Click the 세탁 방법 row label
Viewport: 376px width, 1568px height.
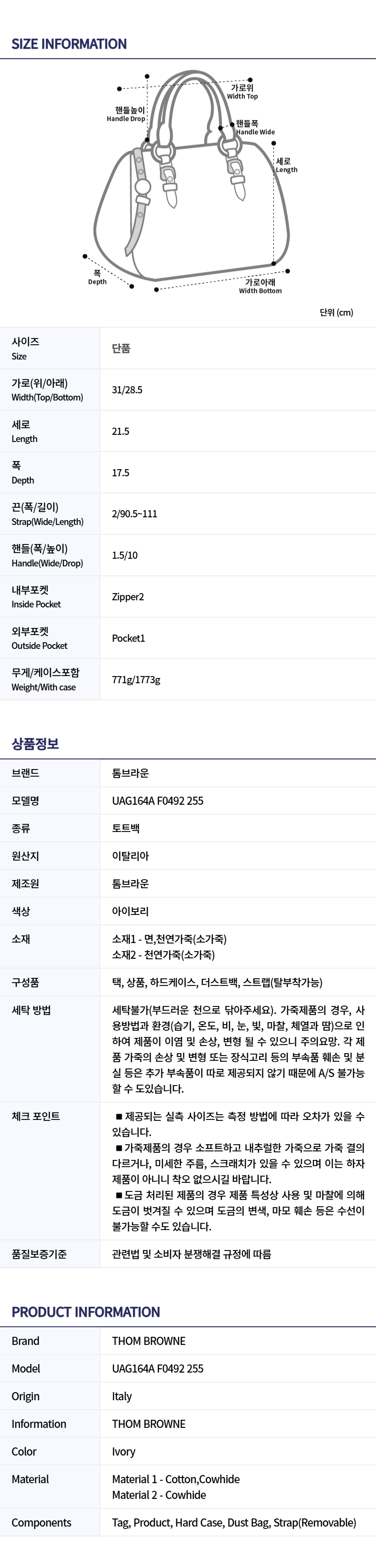[x=31, y=1010]
